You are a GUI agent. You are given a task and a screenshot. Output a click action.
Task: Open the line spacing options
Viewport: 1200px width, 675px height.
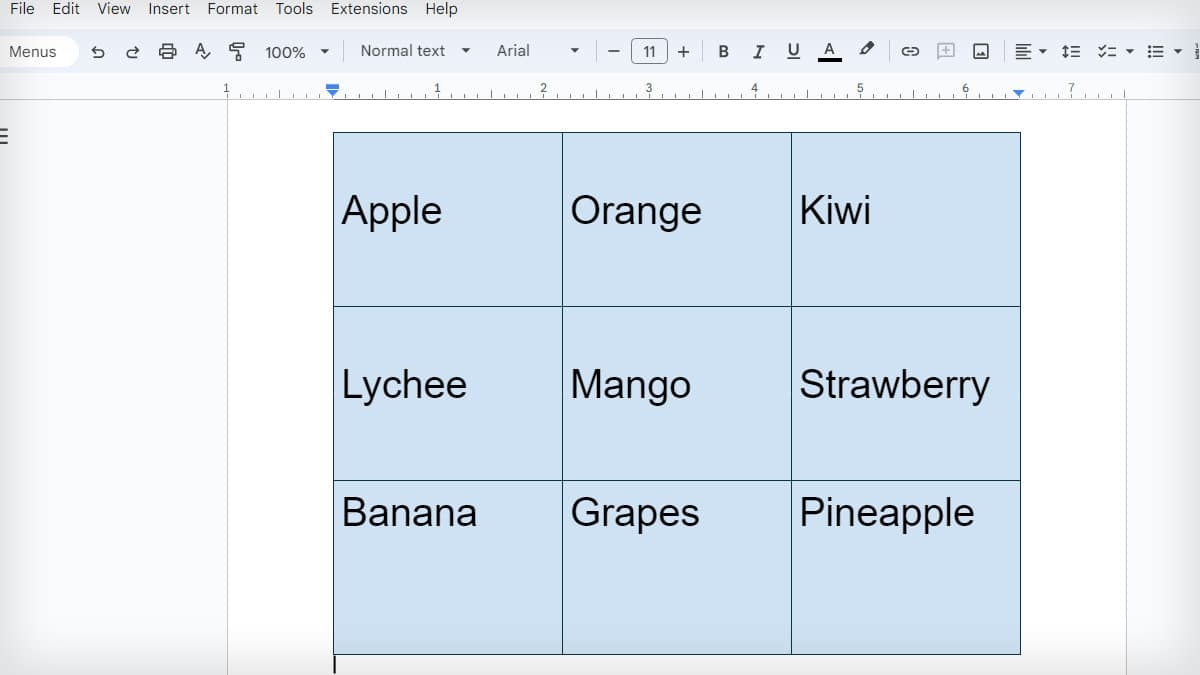[1069, 51]
